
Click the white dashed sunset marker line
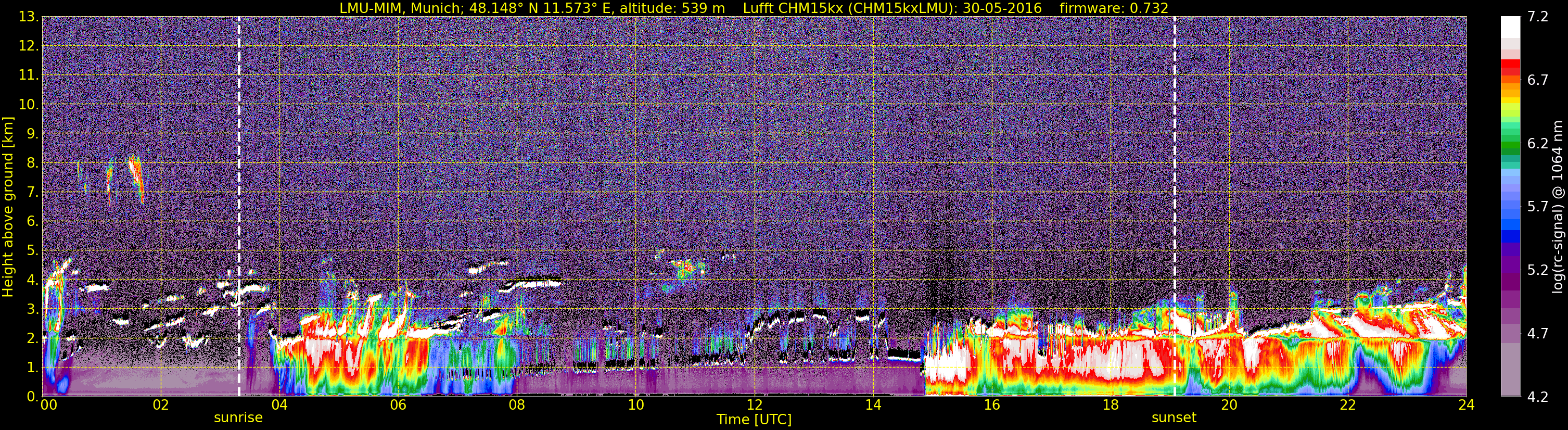(1174, 206)
